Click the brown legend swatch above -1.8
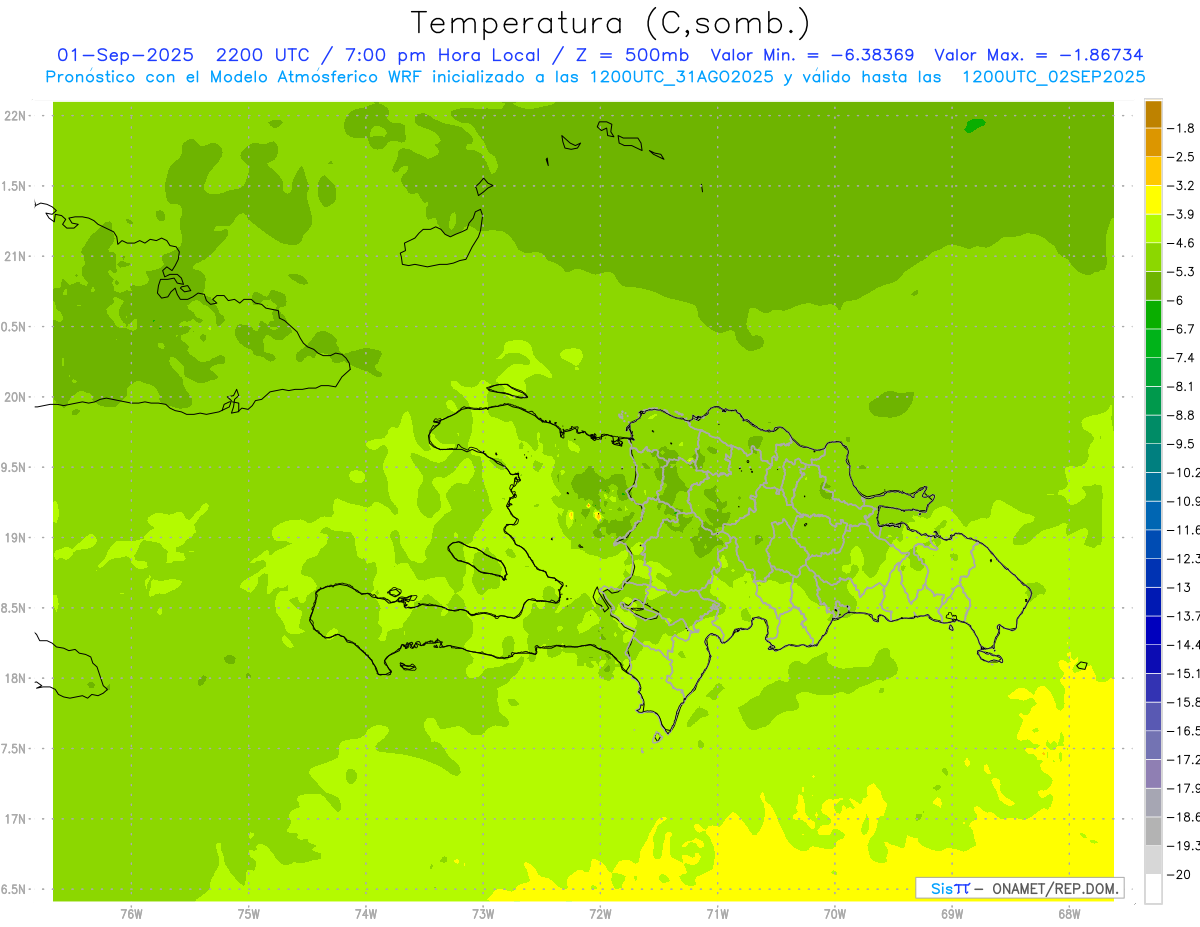This screenshot has width=1200, height=927. (1153, 114)
